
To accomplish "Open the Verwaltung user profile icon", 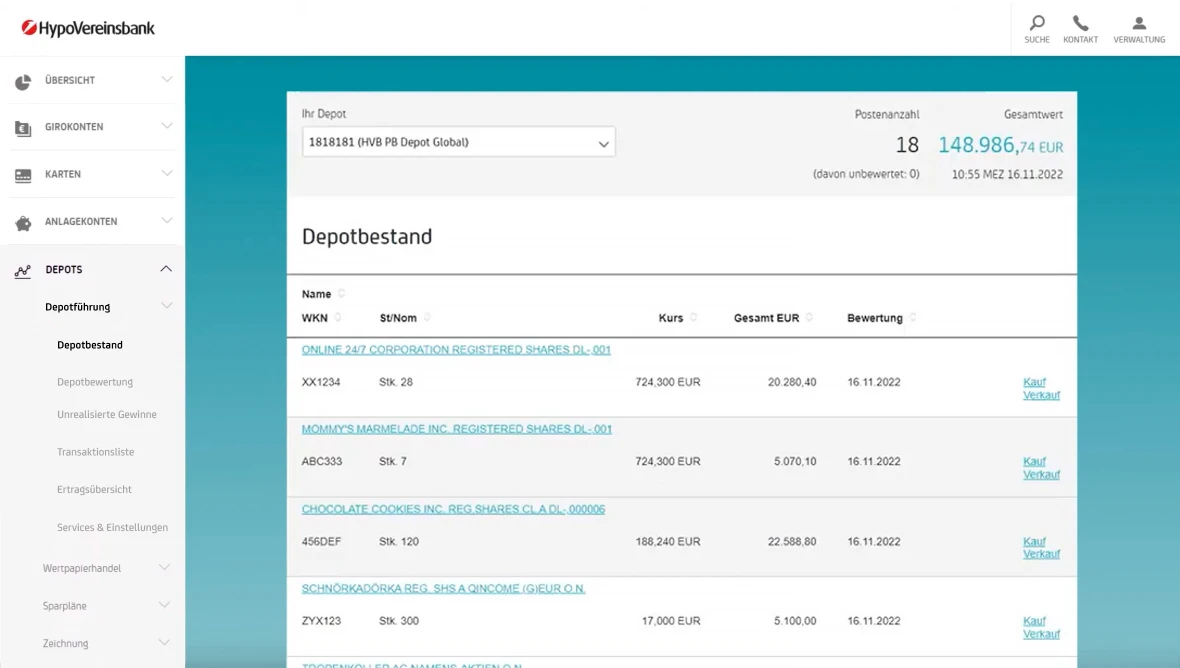I will tap(1139, 23).
